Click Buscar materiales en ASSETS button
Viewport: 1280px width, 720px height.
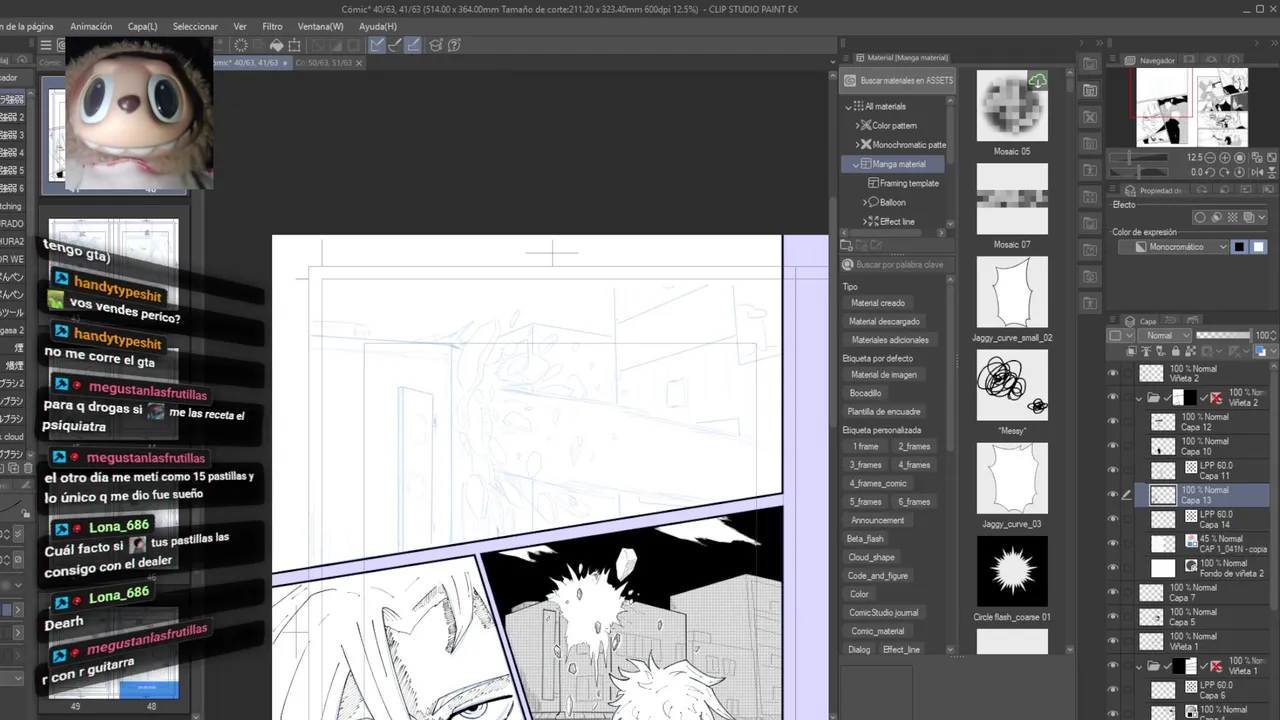[x=898, y=80]
